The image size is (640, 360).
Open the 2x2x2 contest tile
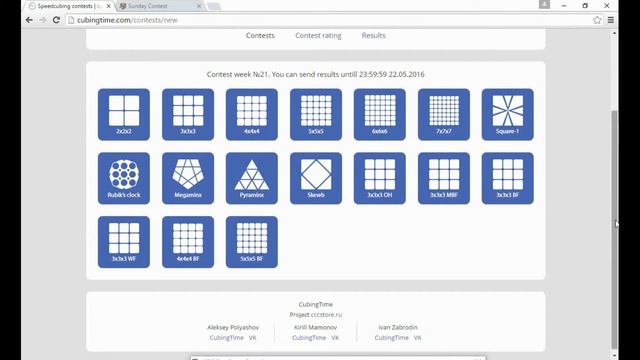(124, 115)
